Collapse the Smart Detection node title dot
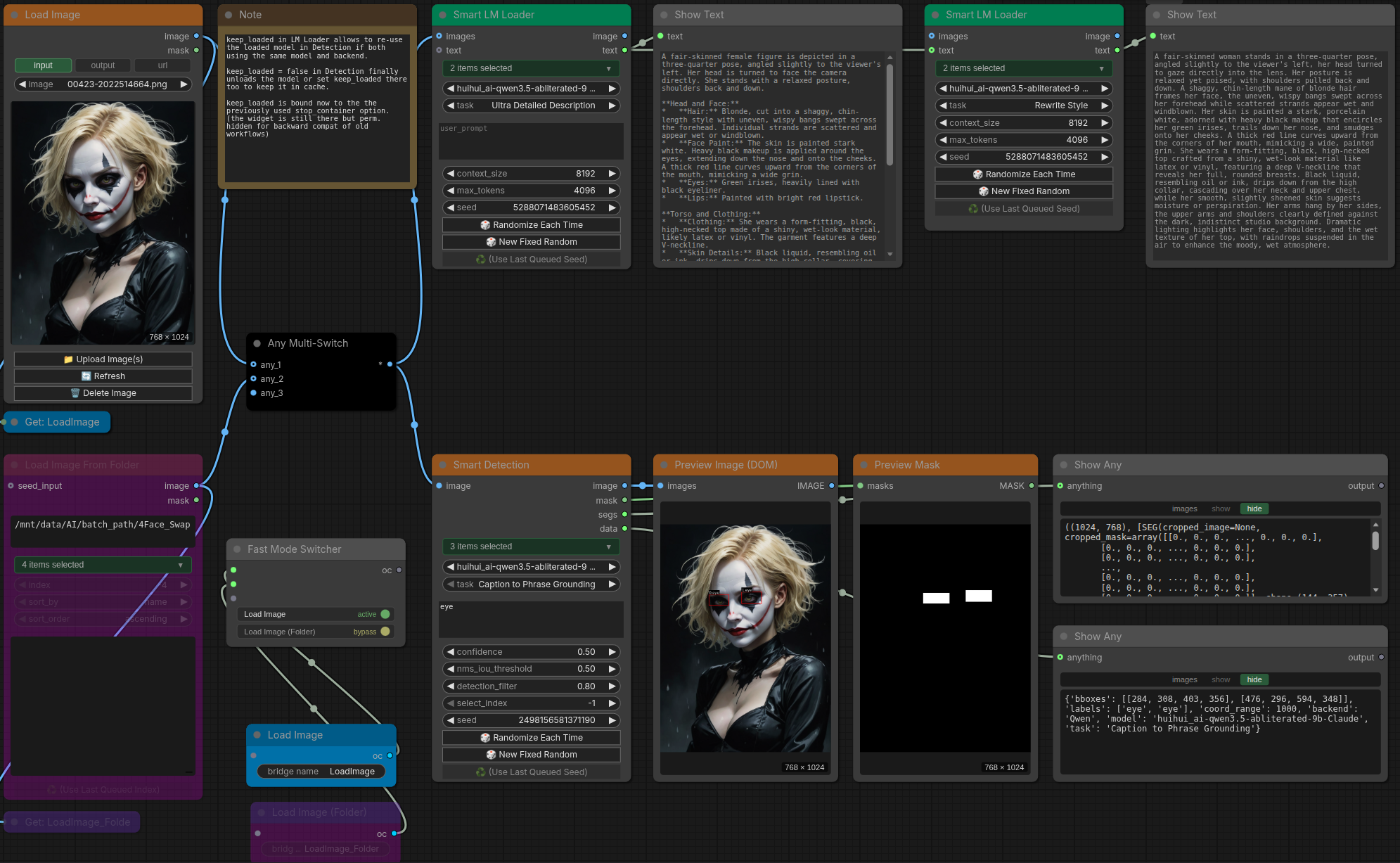 coord(443,465)
